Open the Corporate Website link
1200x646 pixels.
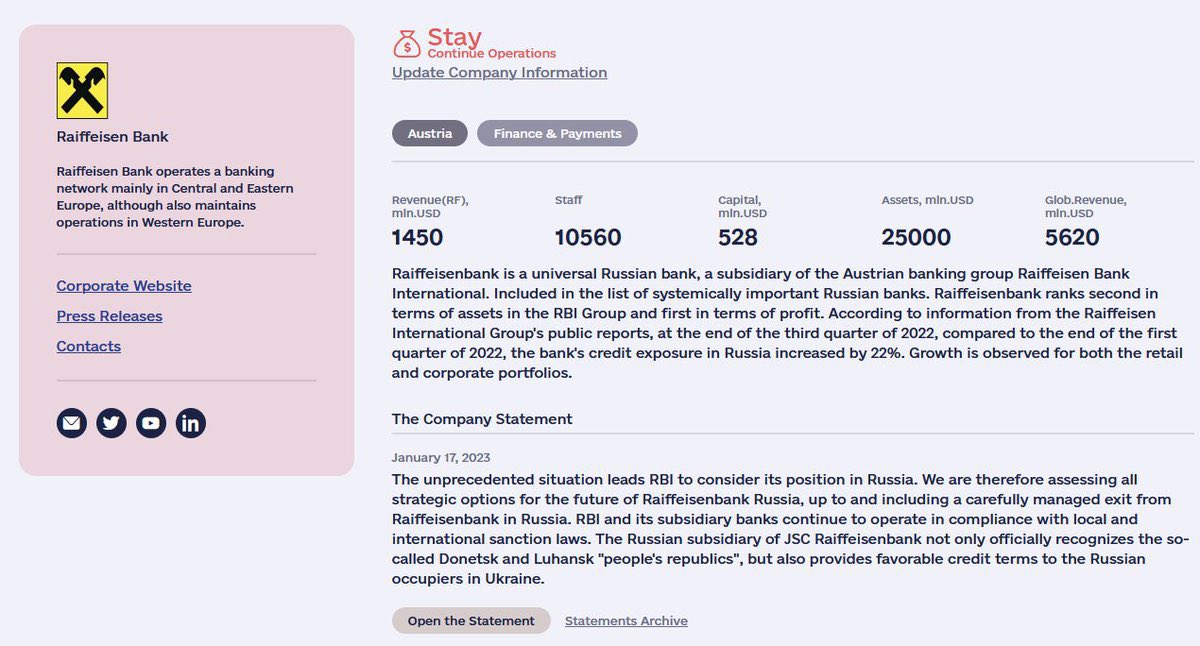124,286
